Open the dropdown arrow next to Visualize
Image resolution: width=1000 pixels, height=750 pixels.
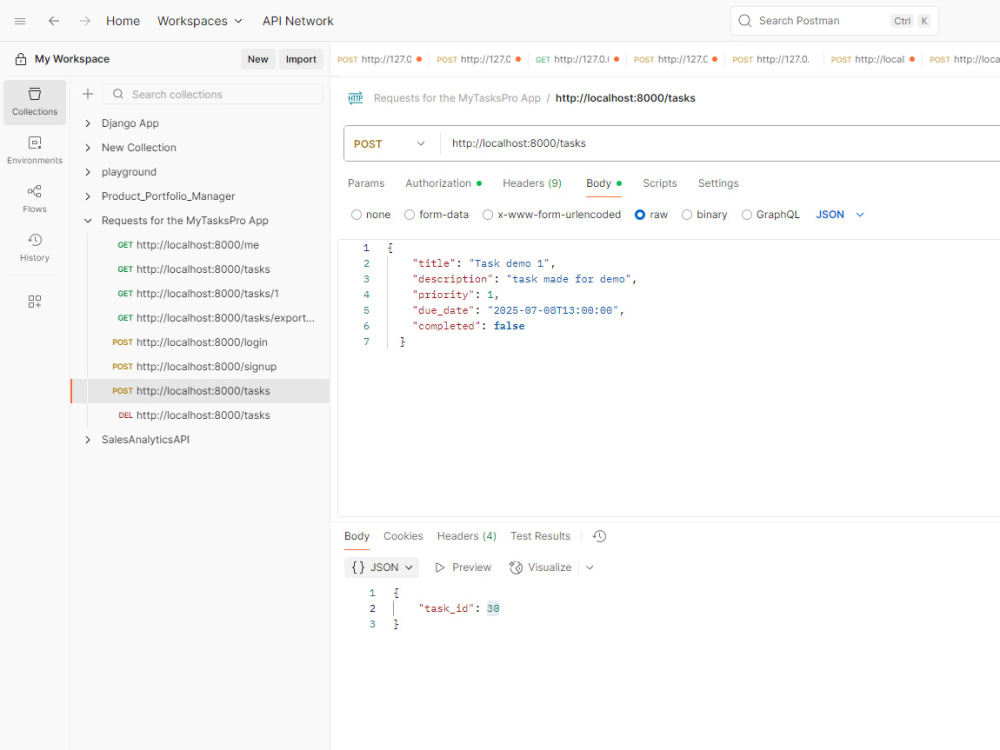(x=589, y=568)
